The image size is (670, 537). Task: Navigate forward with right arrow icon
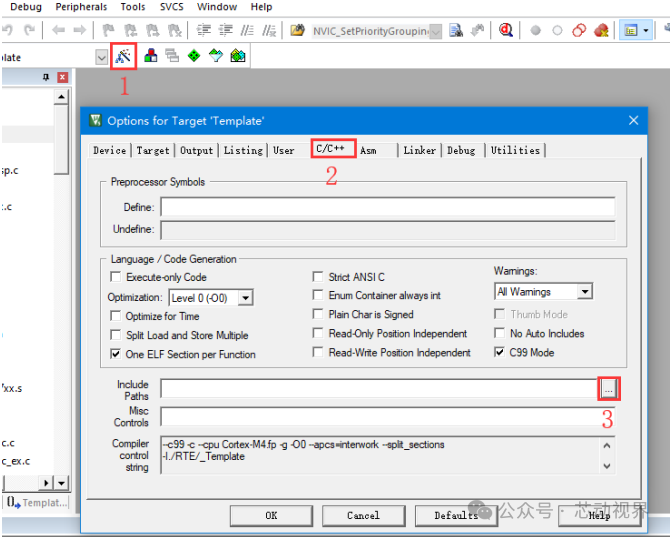click(x=79, y=30)
